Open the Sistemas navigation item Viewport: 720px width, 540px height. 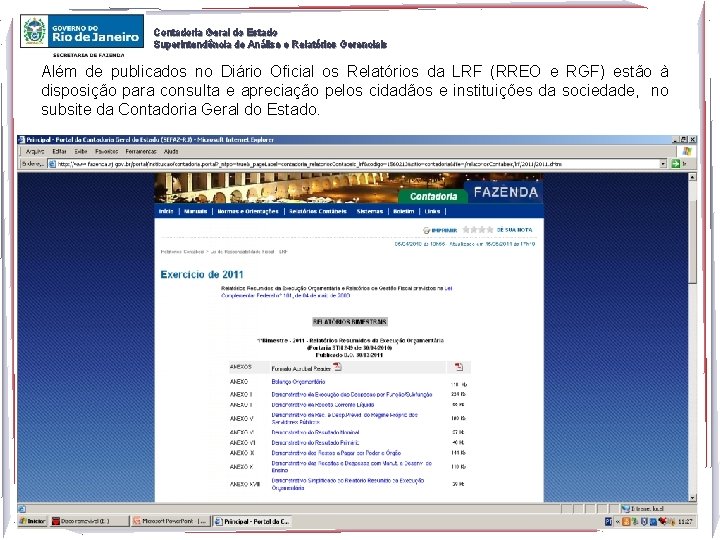pos(370,212)
